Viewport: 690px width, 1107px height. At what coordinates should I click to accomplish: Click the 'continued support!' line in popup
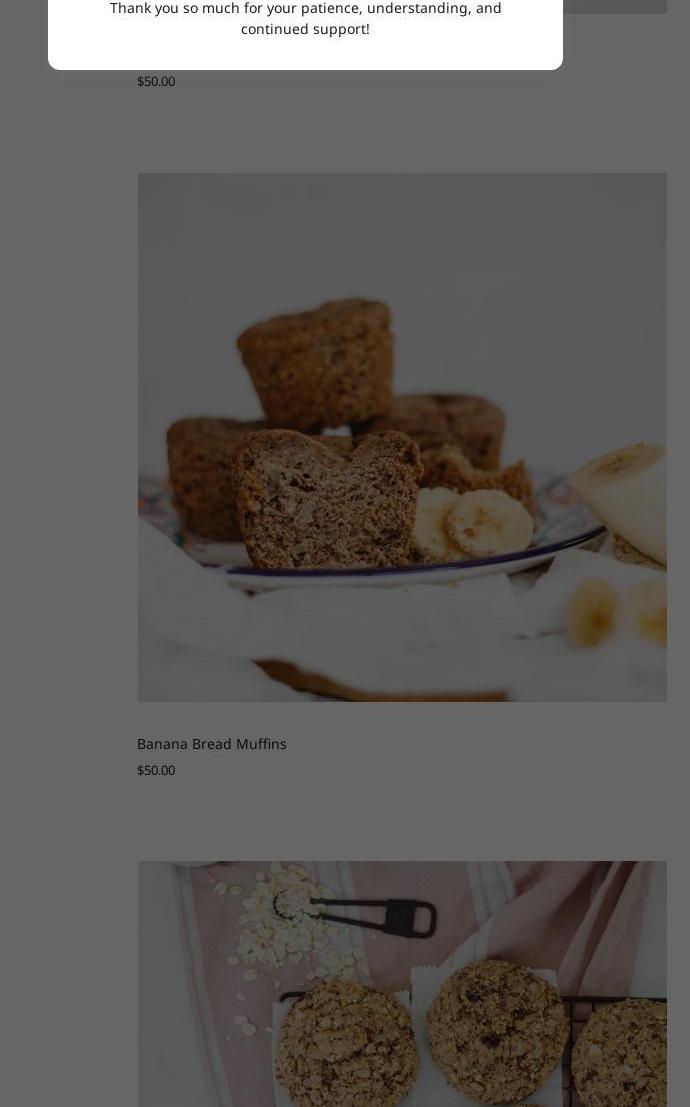click(x=305, y=30)
